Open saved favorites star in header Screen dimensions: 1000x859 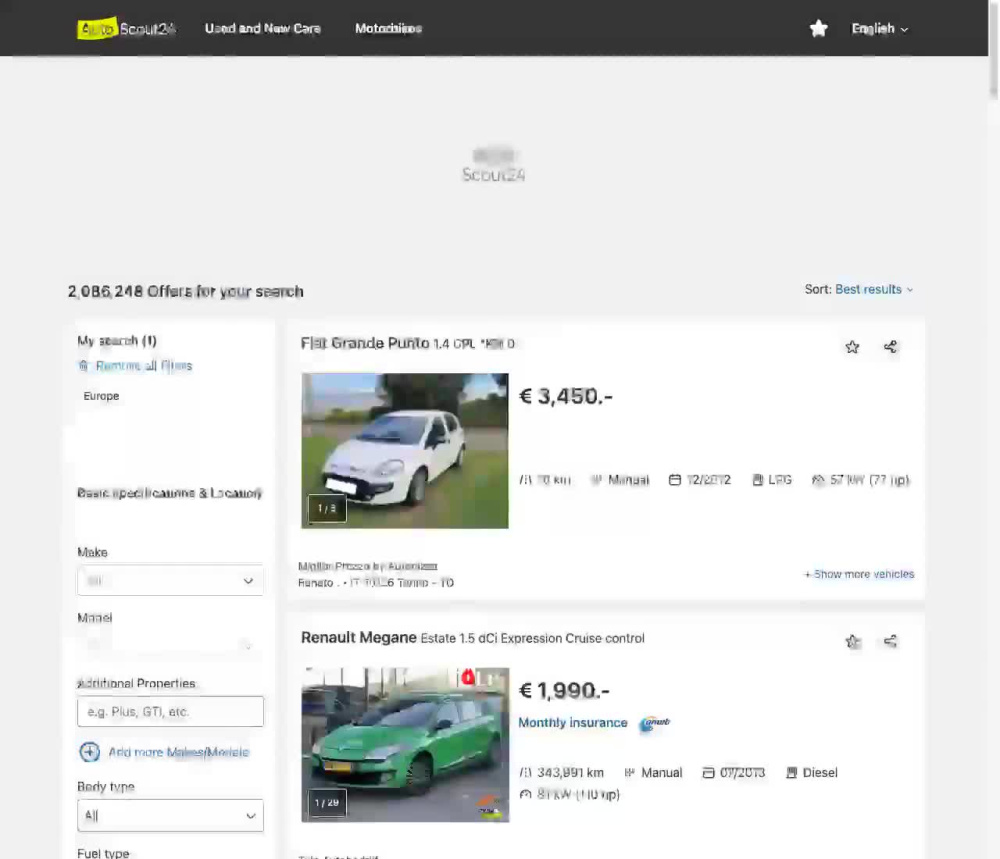pyautogui.click(x=818, y=29)
